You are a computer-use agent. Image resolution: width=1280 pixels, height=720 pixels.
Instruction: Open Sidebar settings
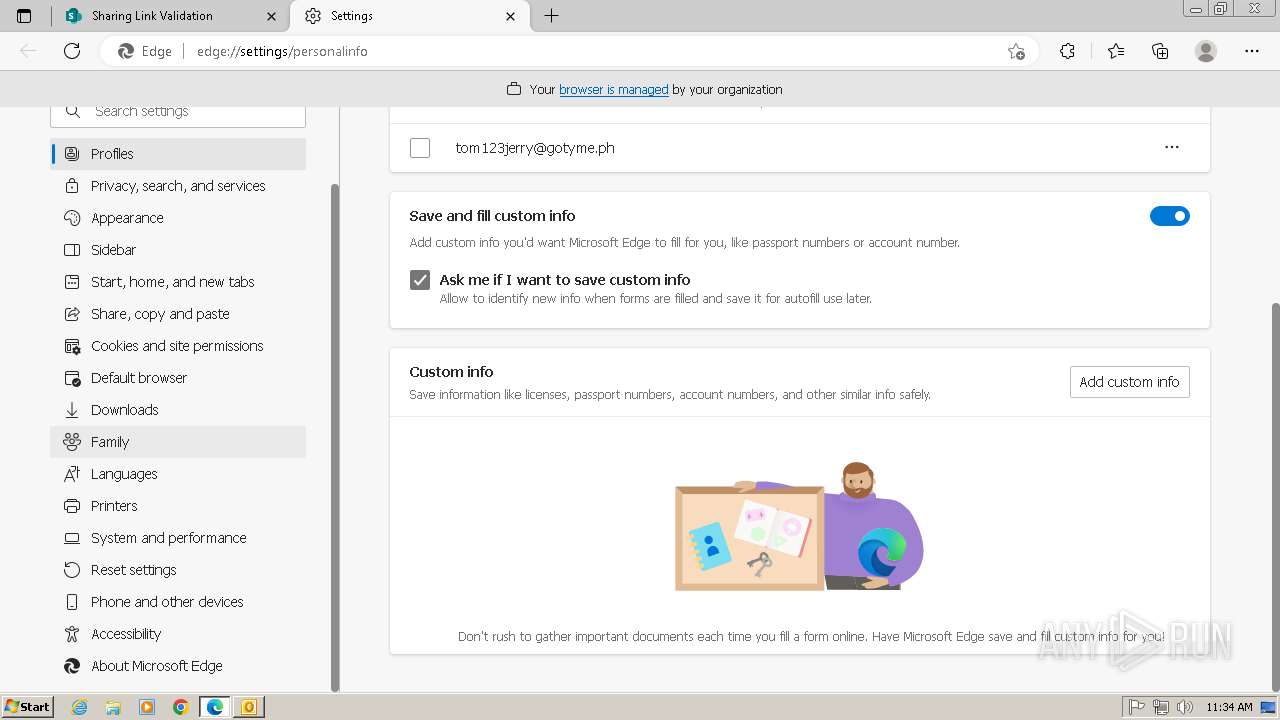[x=178, y=250]
